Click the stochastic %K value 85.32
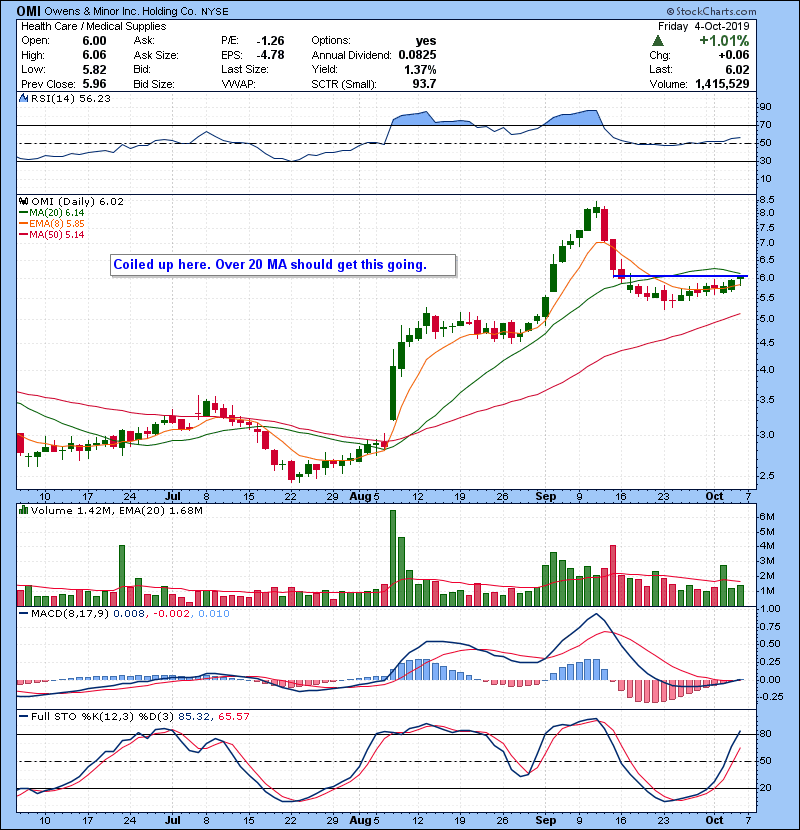This screenshot has height=830, width=800. tap(194, 716)
